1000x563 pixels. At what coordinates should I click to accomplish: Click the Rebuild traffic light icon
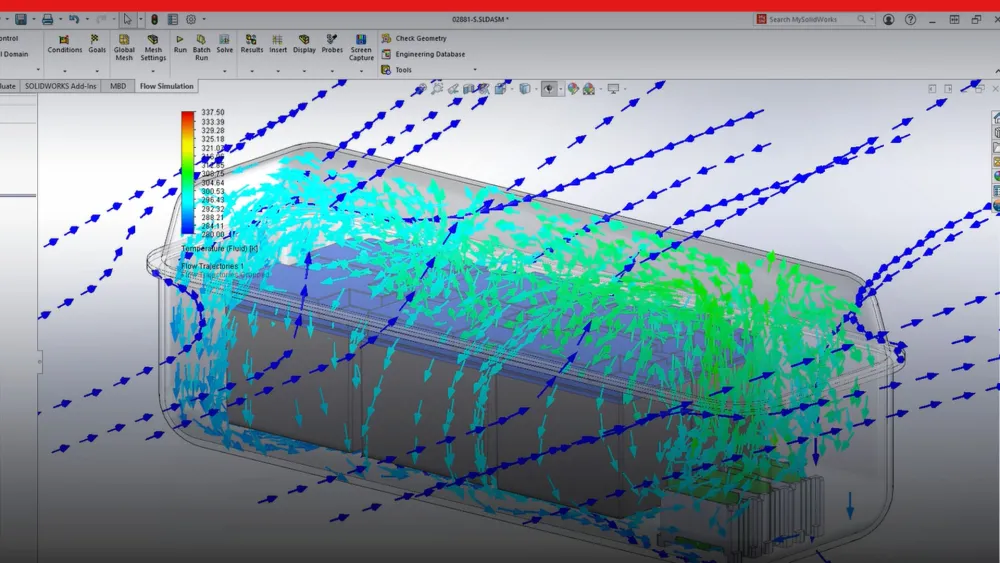coord(154,20)
